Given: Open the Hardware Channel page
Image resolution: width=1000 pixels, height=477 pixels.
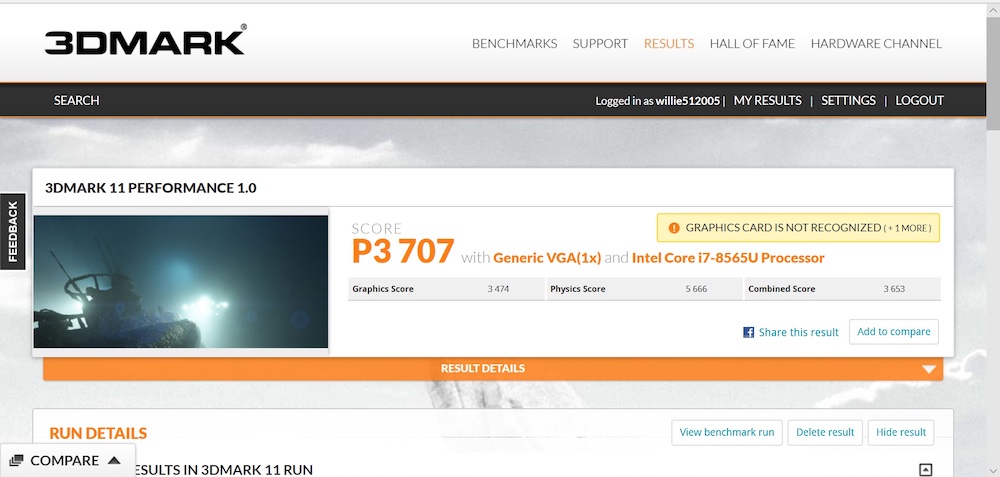Looking at the screenshot, I should pos(876,43).
